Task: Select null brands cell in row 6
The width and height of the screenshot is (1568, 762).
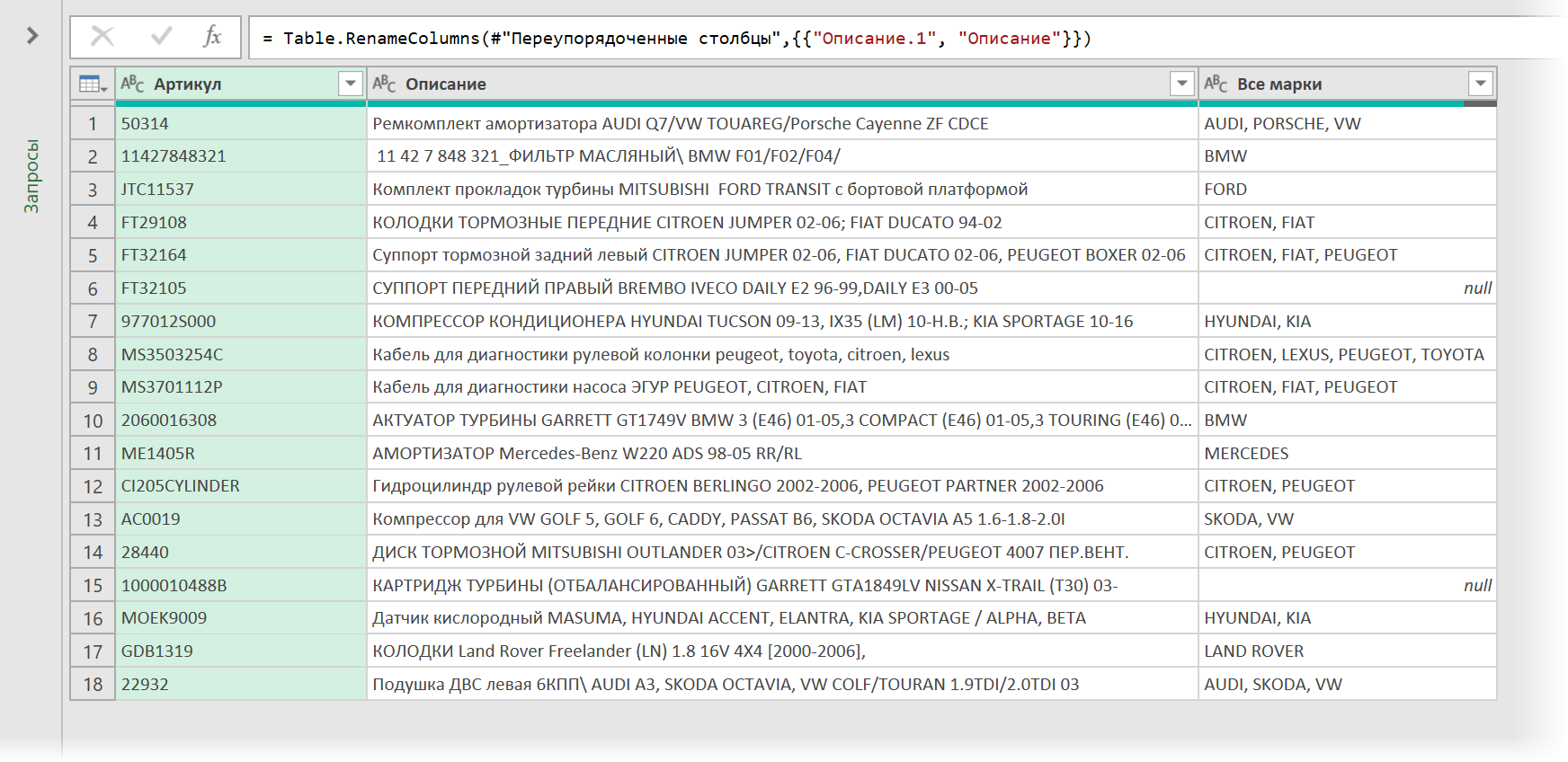Action: pos(1348,288)
